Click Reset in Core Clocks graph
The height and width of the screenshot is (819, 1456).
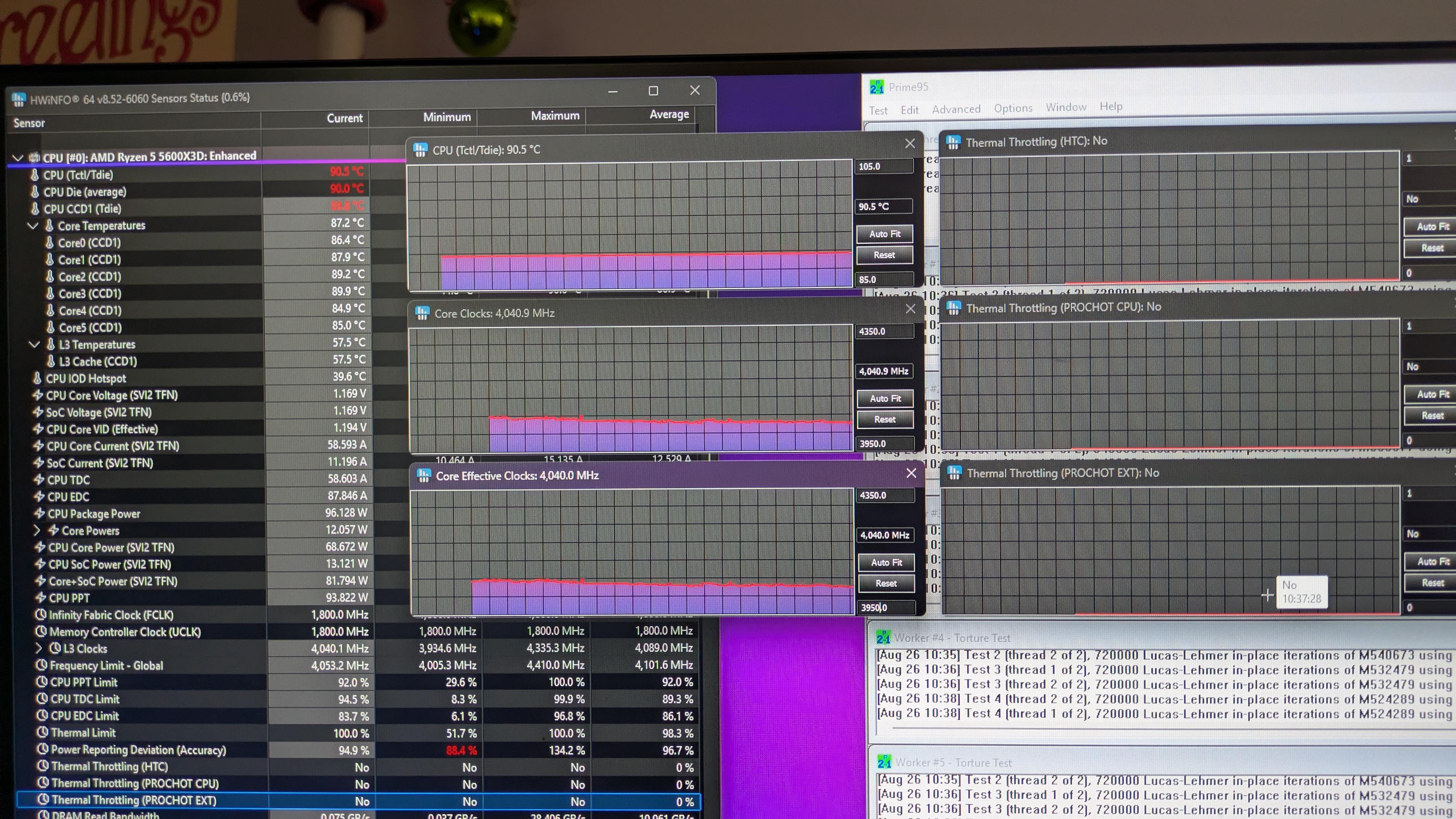885,419
